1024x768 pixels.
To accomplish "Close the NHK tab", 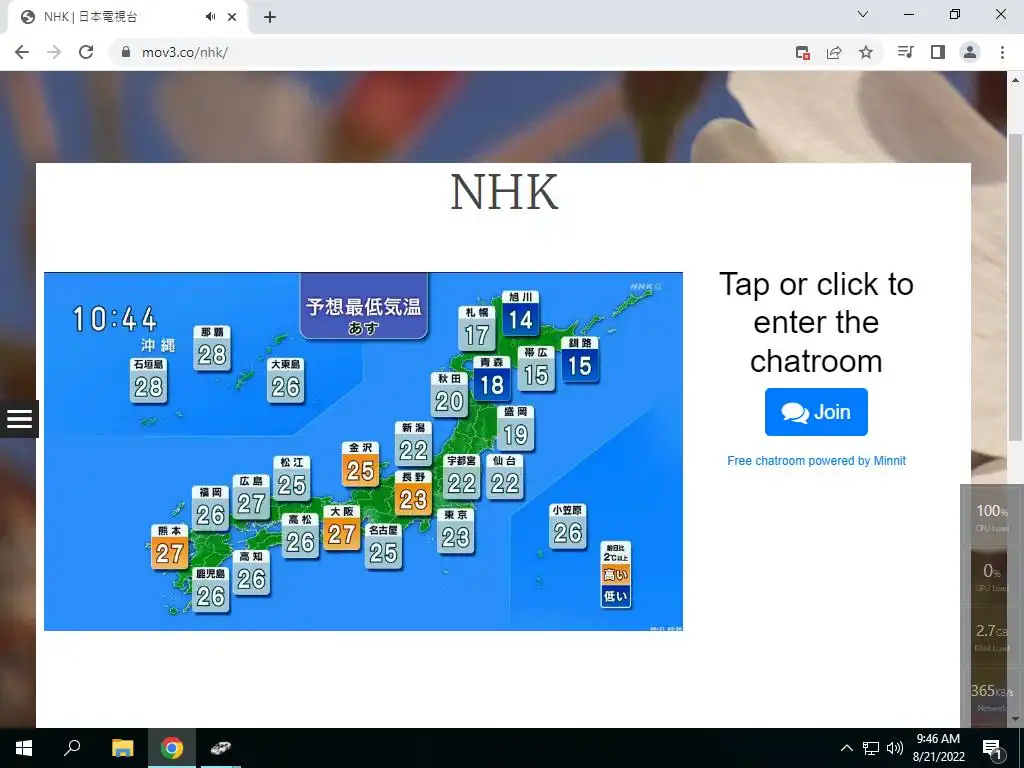I will tap(232, 17).
